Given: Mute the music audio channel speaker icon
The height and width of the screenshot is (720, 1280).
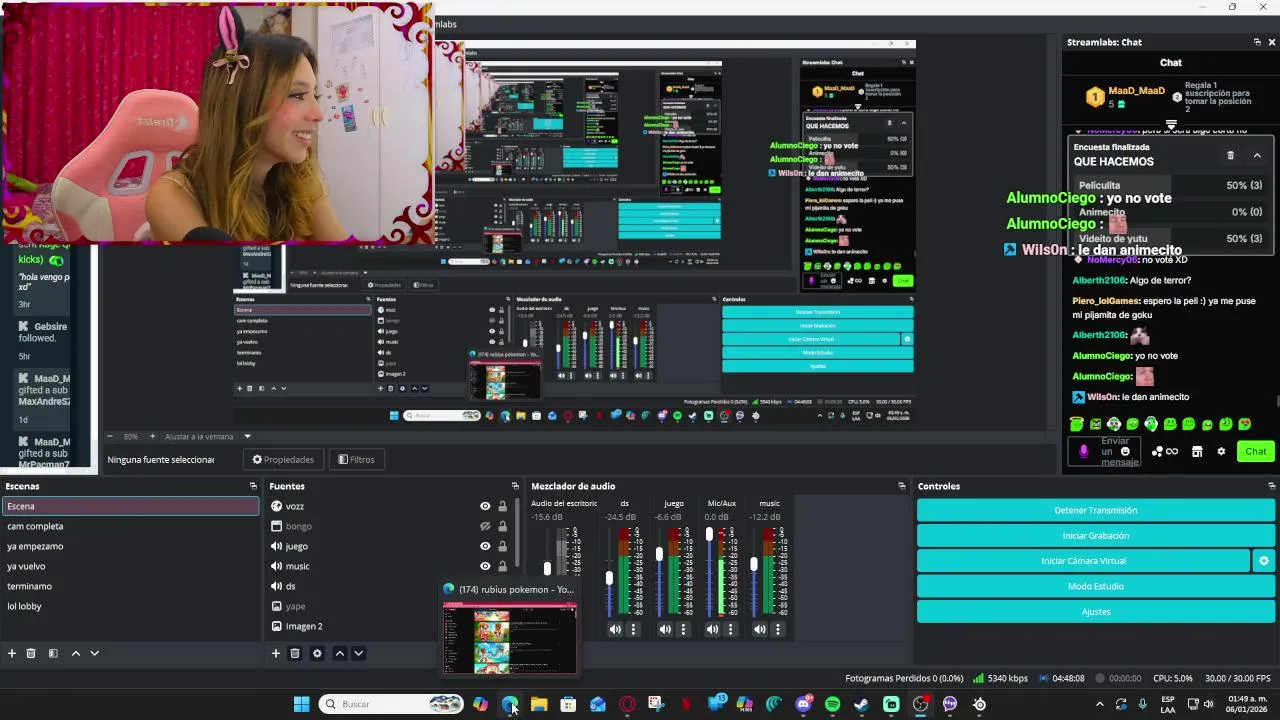Looking at the screenshot, I should pyautogui.click(x=760, y=629).
